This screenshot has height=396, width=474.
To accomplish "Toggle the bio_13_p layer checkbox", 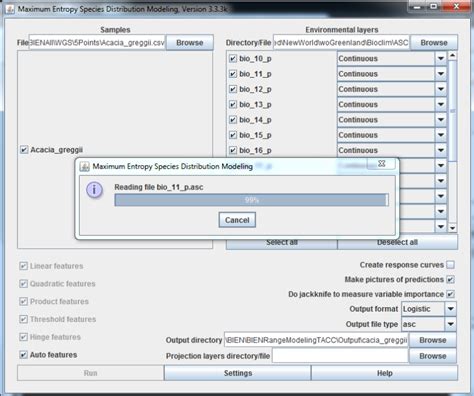I will pyautogui.click(x=233, y=105).
